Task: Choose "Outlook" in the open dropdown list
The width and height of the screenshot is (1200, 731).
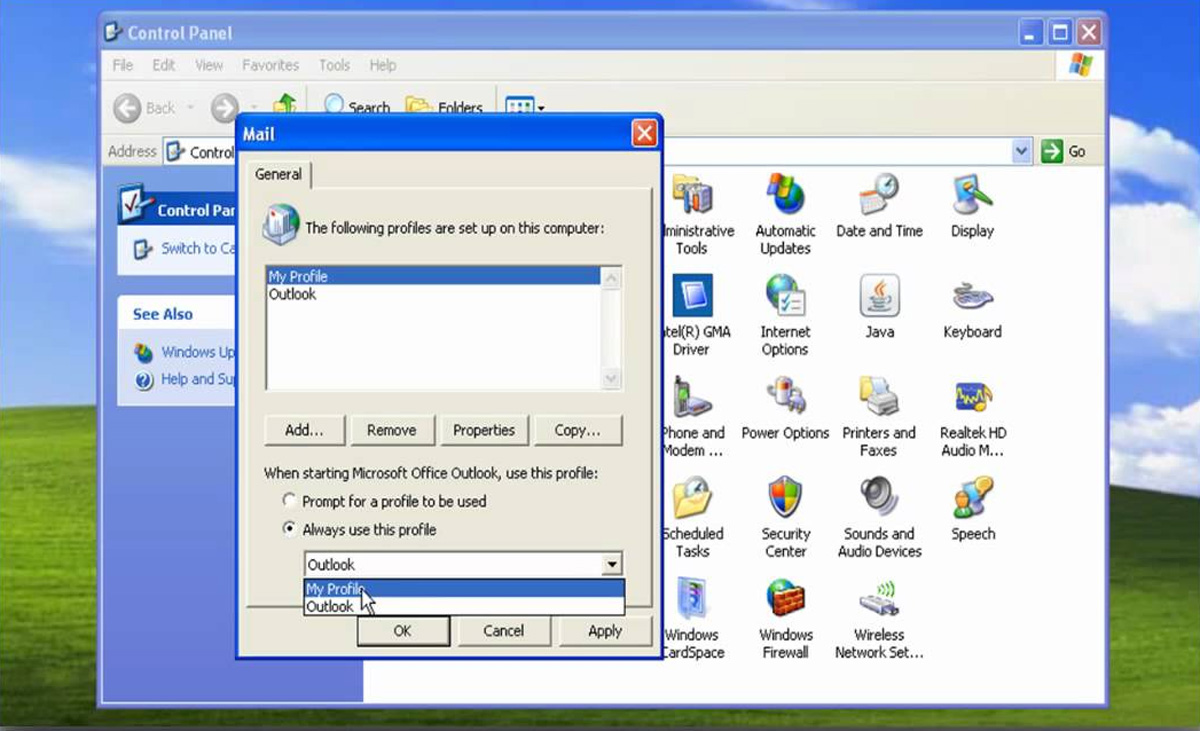Action: coord(330,607)
